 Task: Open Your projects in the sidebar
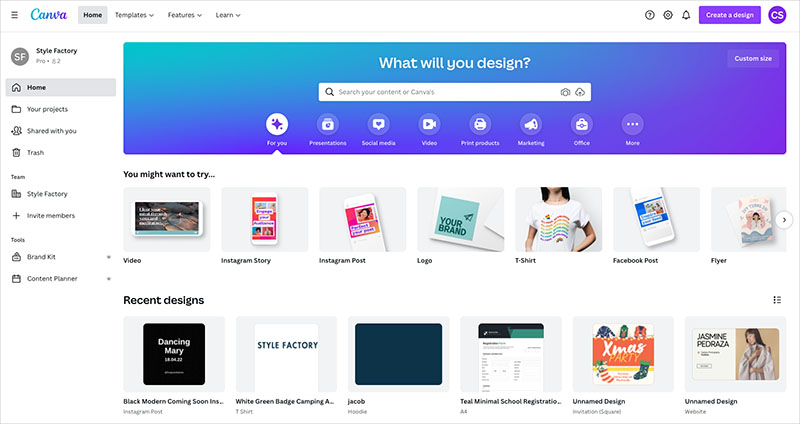tap(61, 109)
